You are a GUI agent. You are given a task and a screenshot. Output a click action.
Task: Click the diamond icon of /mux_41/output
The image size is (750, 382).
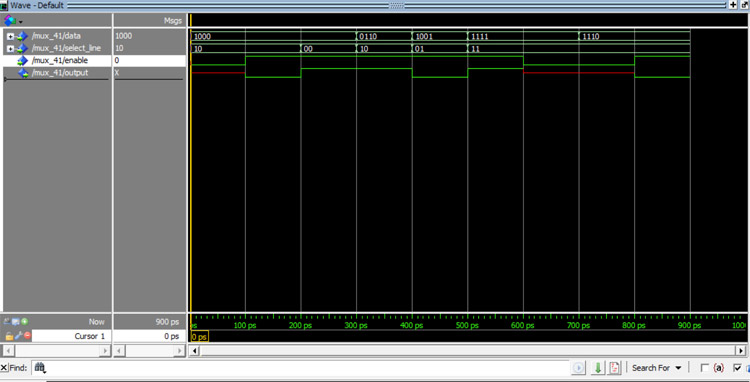pyautogui.click(x=22, y=73)
